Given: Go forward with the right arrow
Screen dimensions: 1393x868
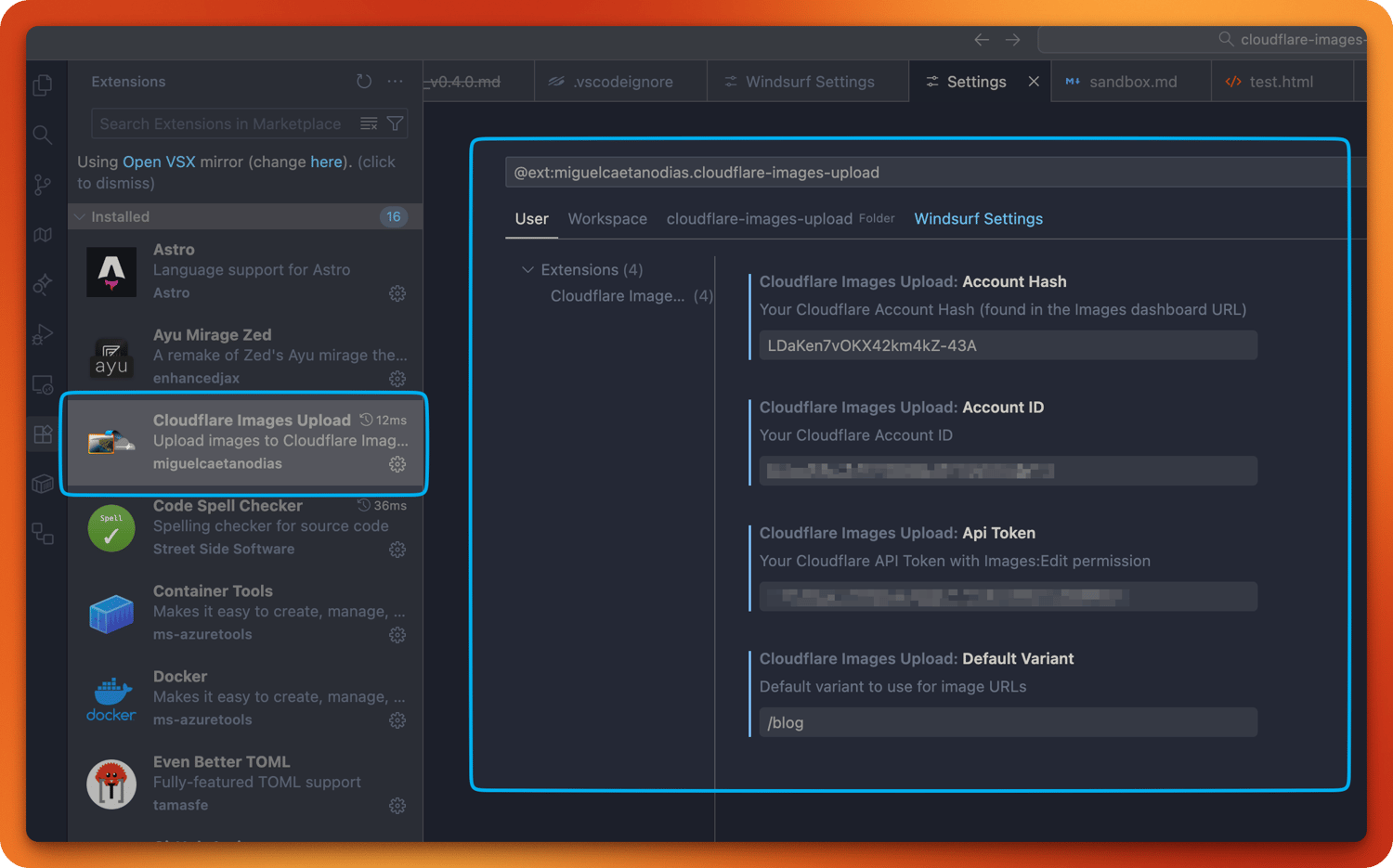Looking at the screenshot, I should click(x=1013, y=40).
